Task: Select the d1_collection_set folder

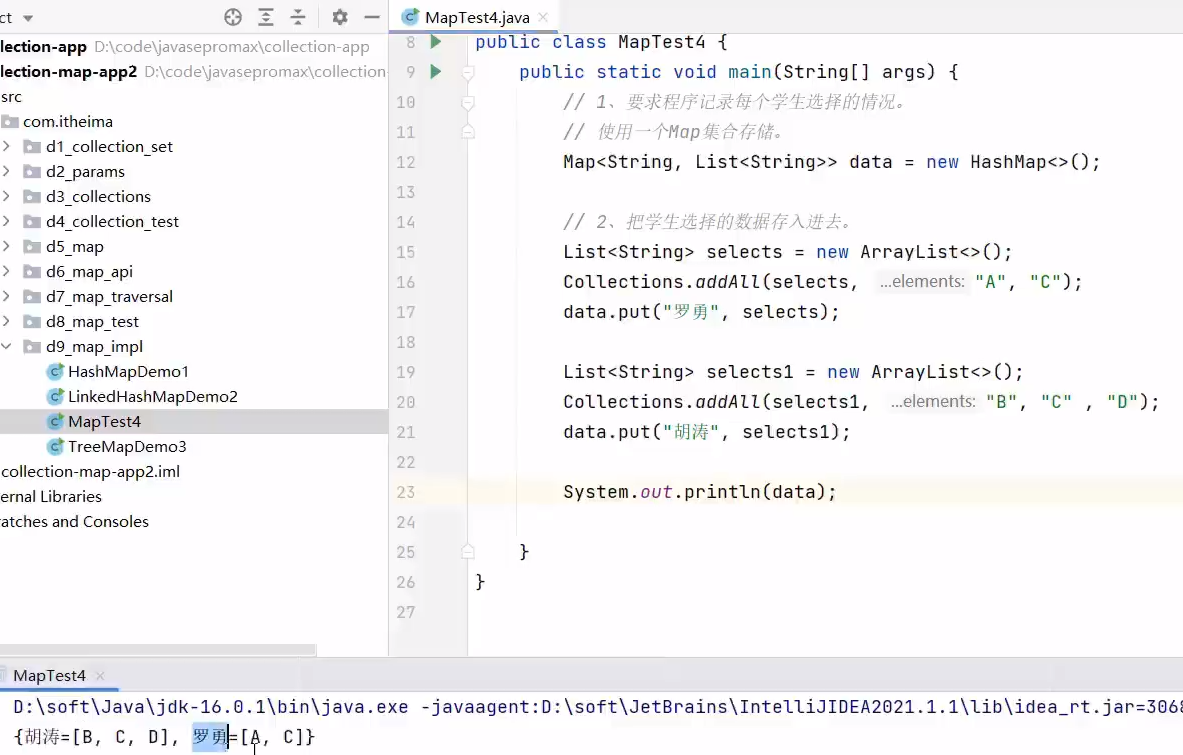Action: click(x=109, y=146)
